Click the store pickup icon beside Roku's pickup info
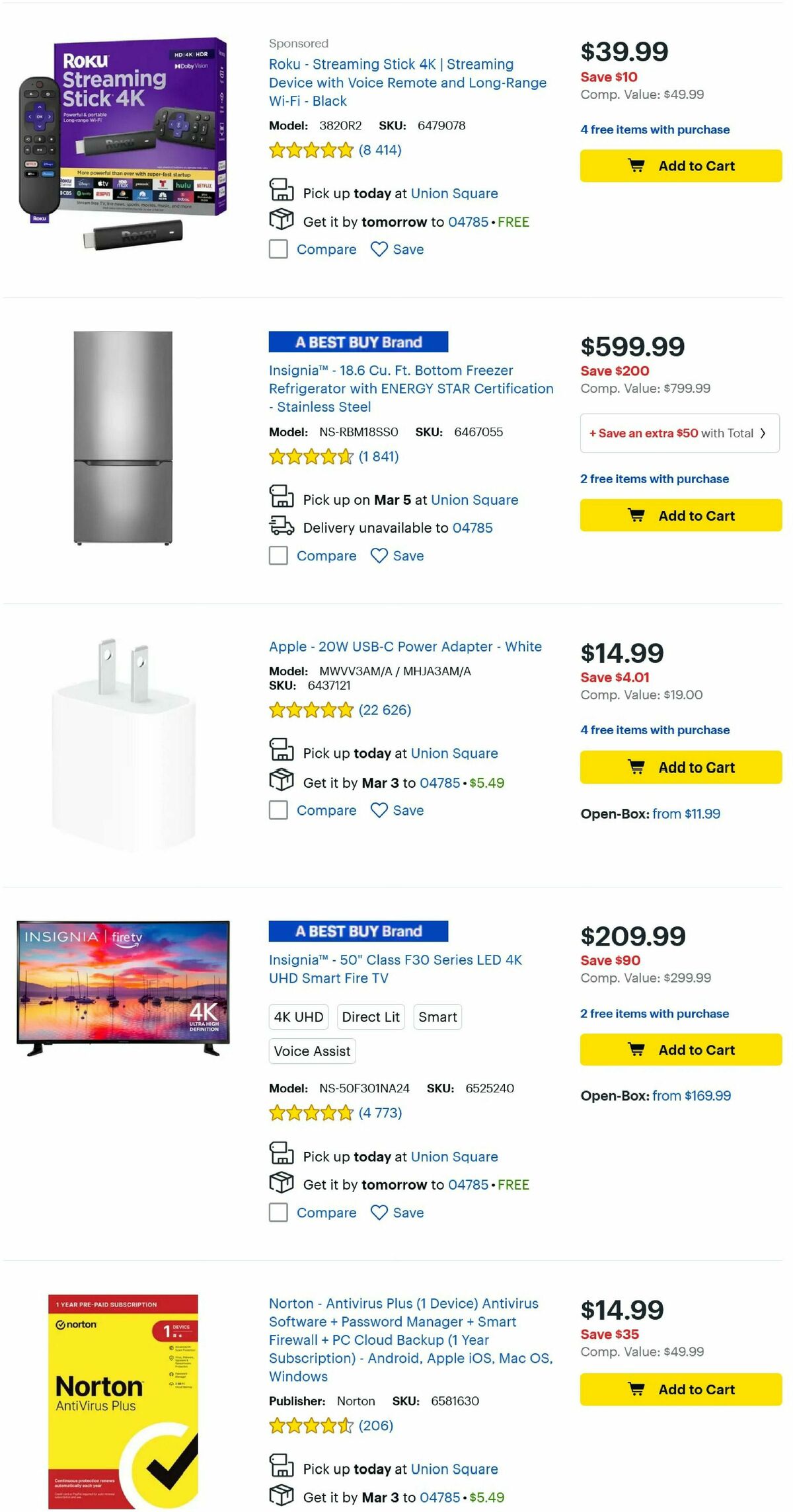793x1512 pixels. [283, 190]
